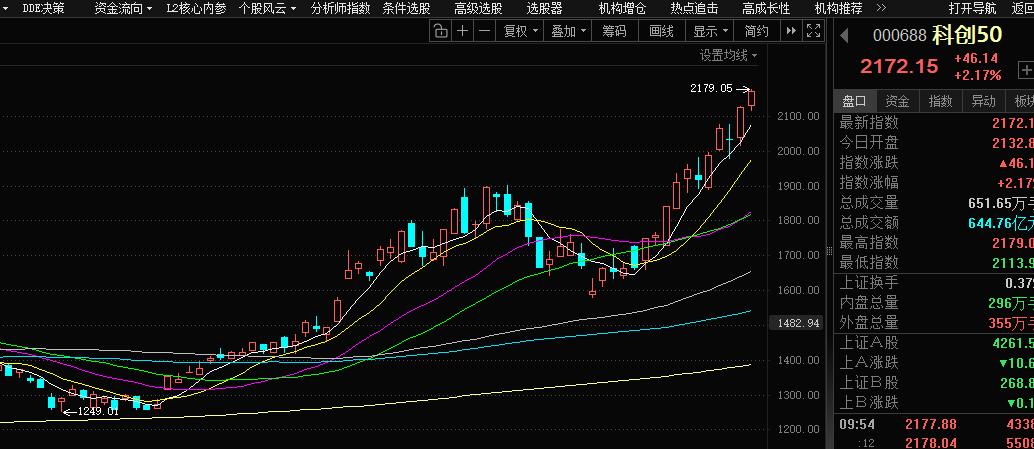
Task: Click the 最高指数 row label
Action: click(869, 243)
